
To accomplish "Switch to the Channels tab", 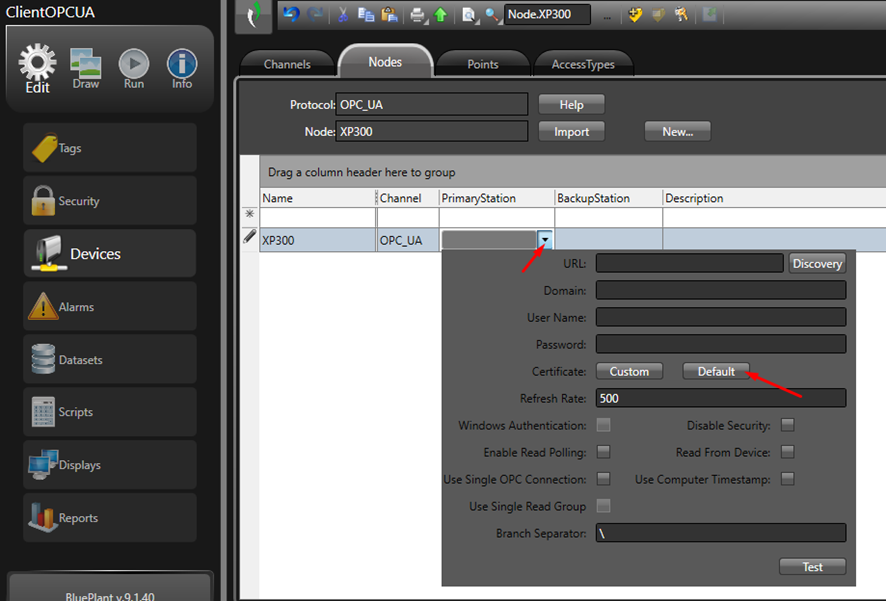I will tap(287, 64).
